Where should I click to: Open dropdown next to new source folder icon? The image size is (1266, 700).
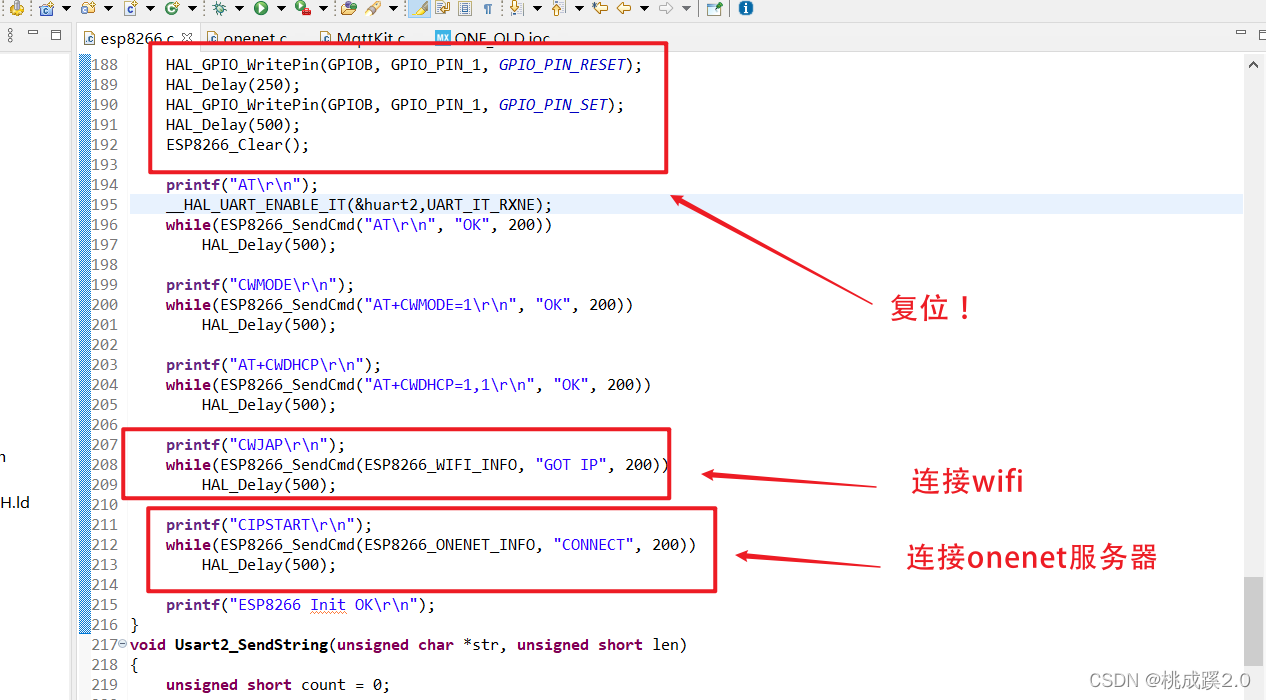[x=107, y=8]
